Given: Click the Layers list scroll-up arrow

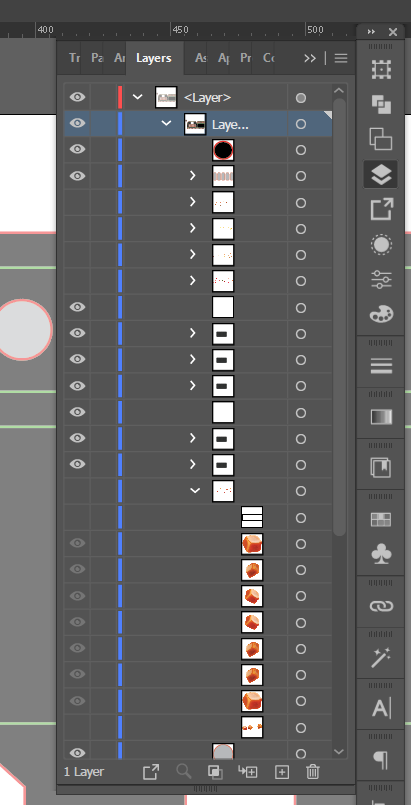Looking at the screenshot, I should click(339, 90).
